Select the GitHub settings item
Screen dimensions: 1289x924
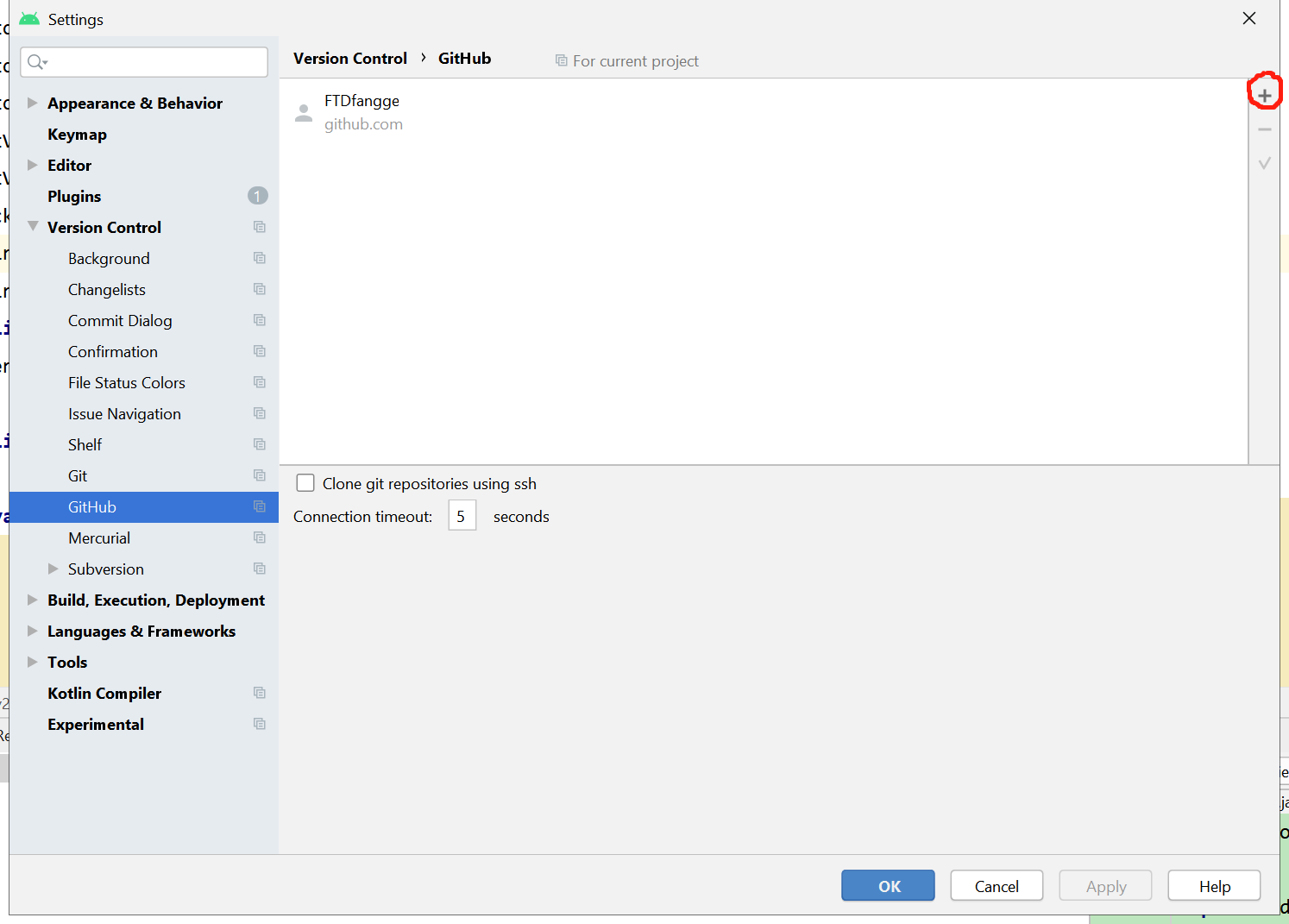pos(144,507)
